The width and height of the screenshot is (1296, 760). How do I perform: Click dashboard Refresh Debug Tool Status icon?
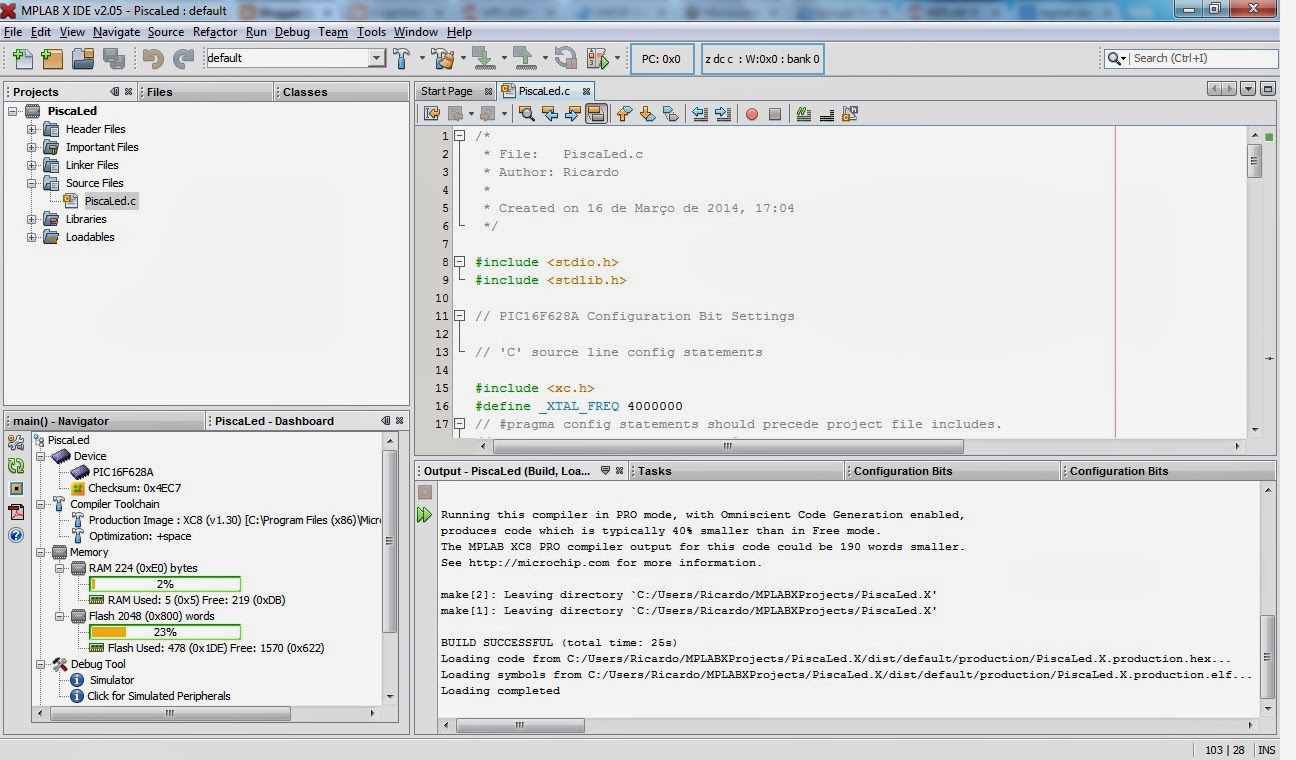[16, 466]
